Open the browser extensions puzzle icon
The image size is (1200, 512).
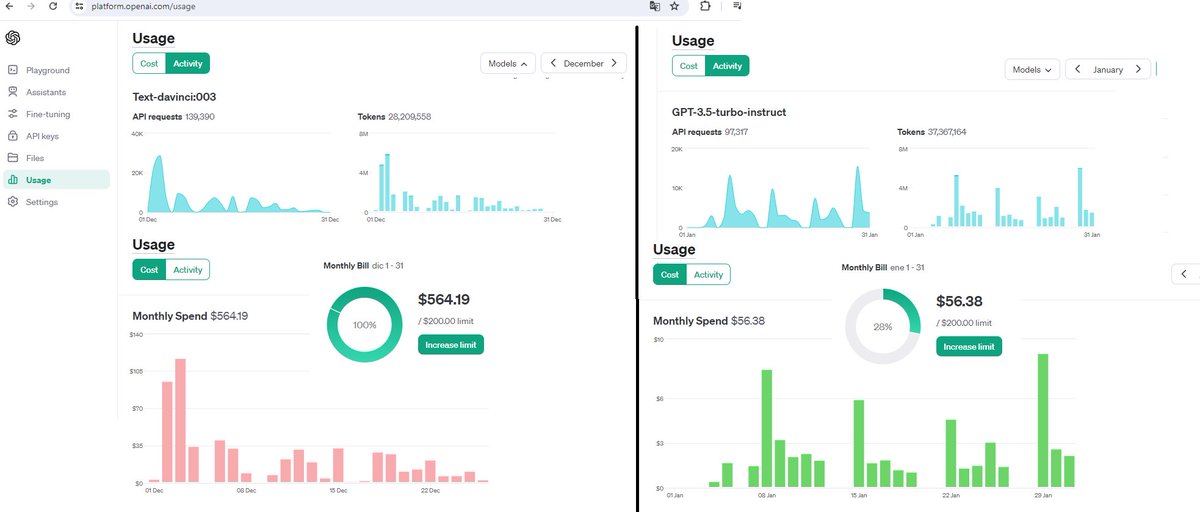[705, 6]
